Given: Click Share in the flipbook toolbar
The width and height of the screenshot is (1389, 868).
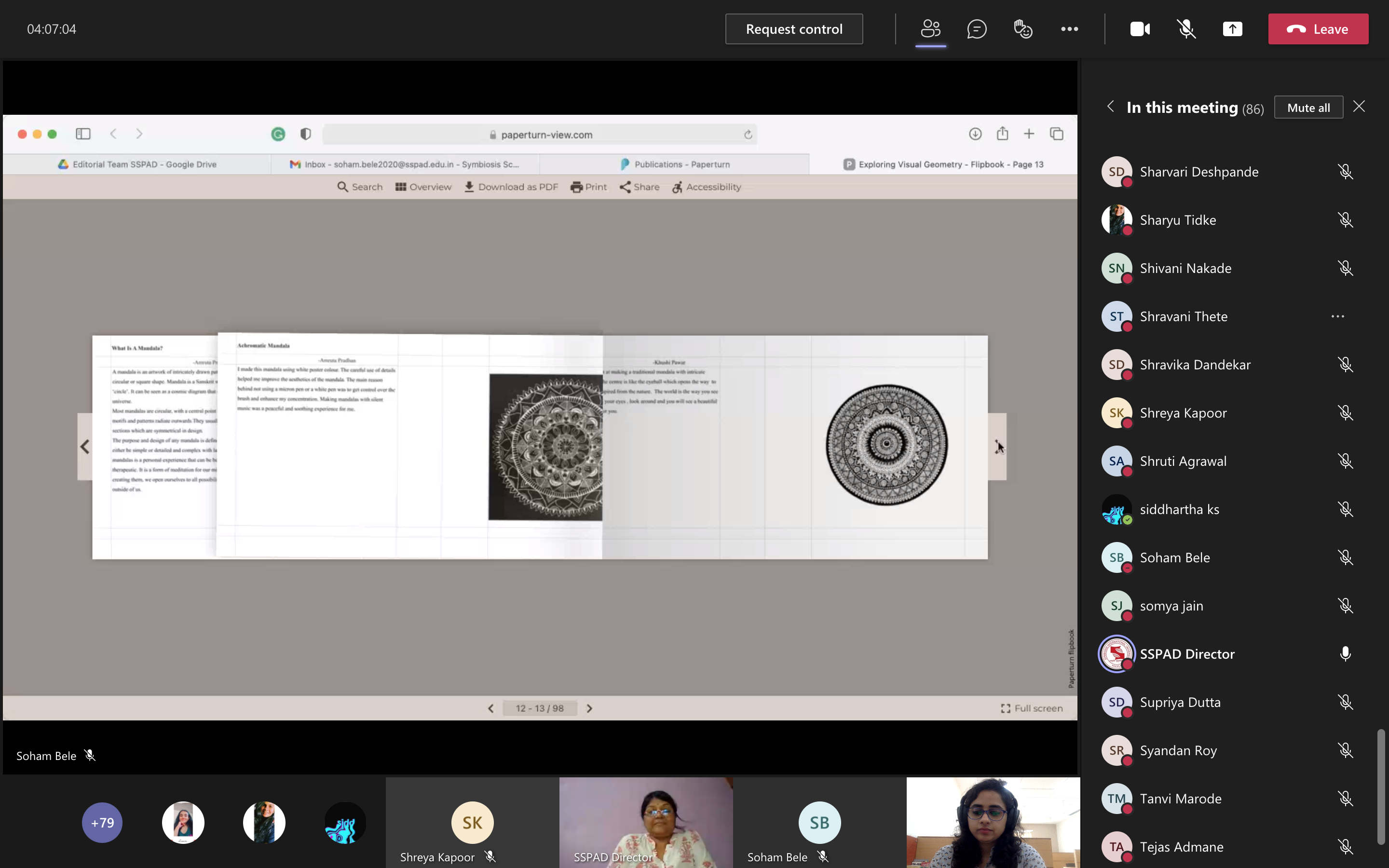Looking at the screenshot, I should point(640,187).
